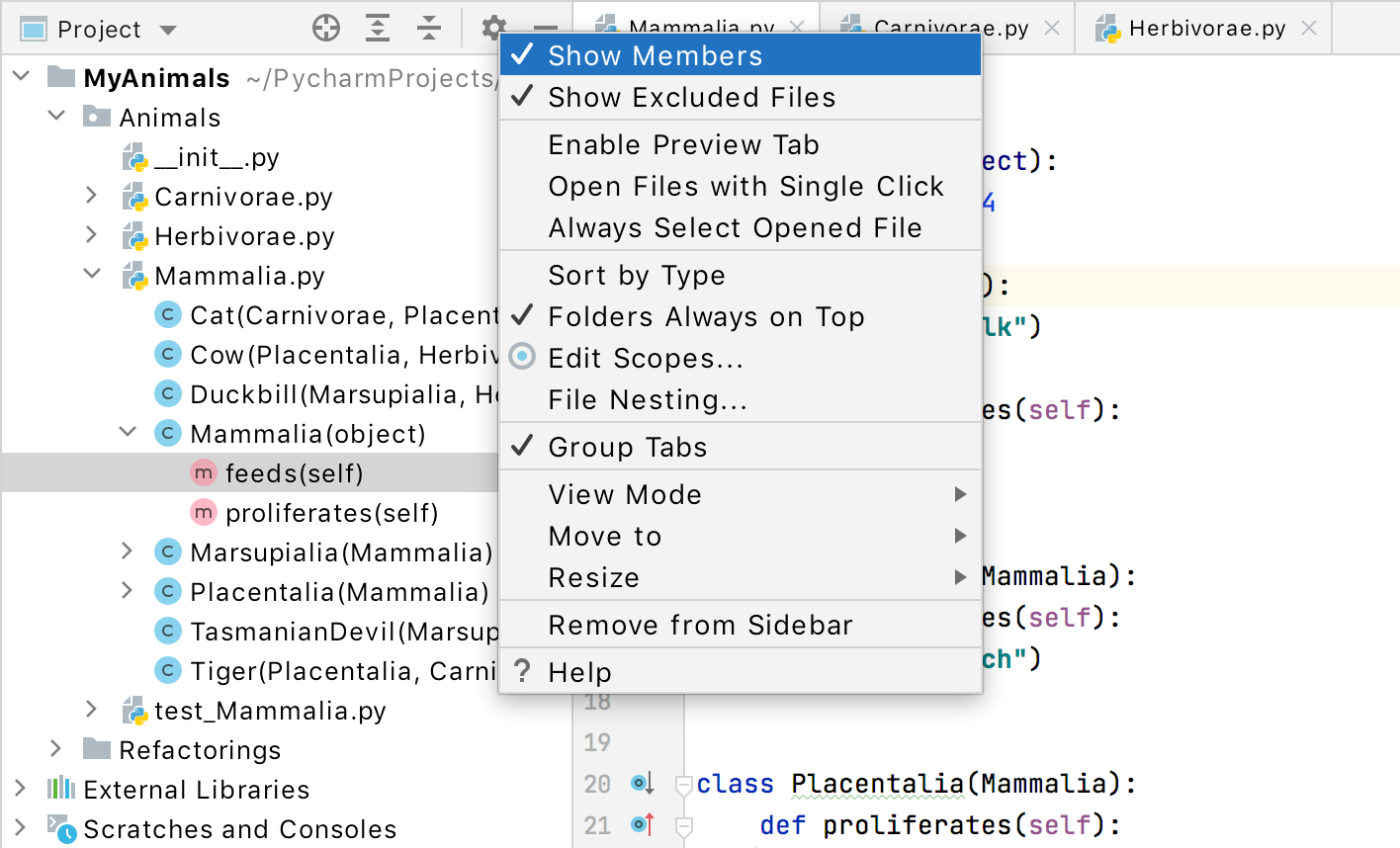This screenshot has height=848, width=1400.
Task: Close the Carnivorae.py tab
Action: (x=1053, y=29)
